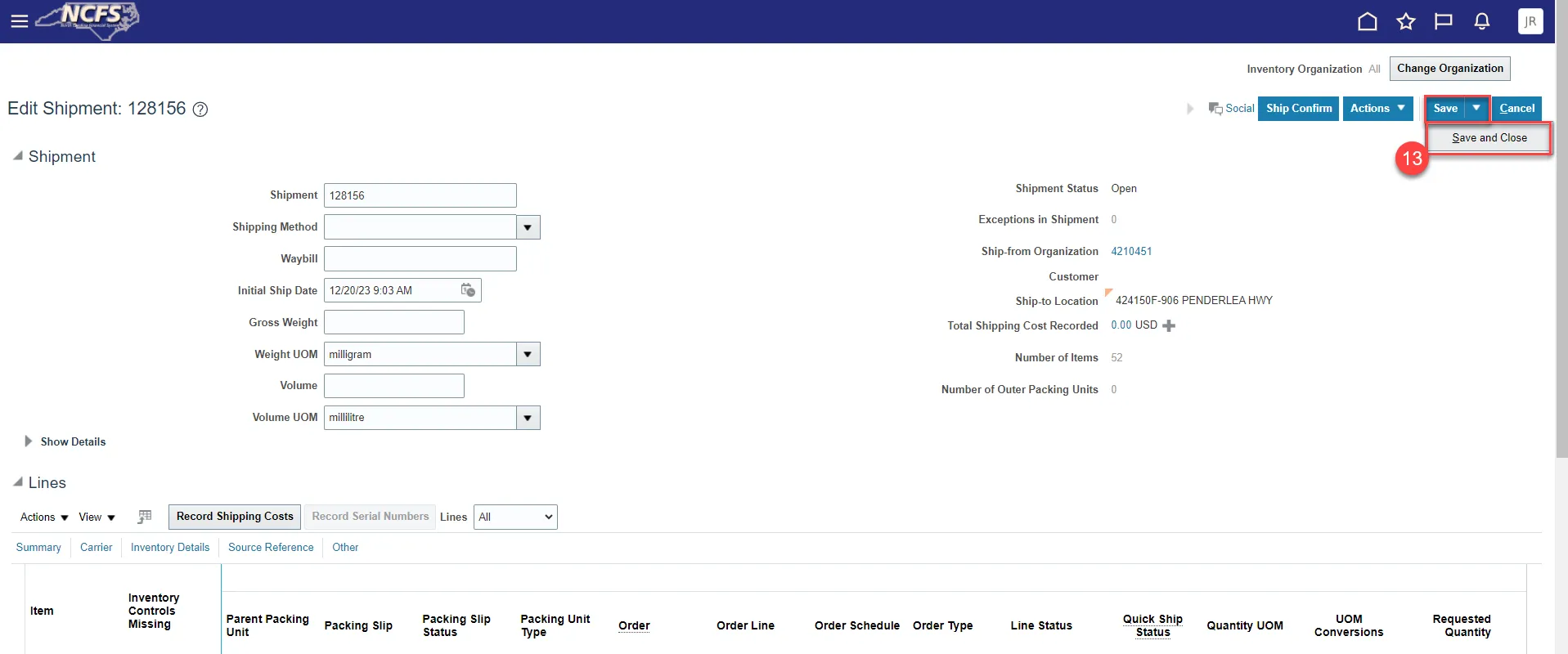This screenshot has width=1568, height=654.
Task: Click the Record Serial Numbers button
Action: click(x=371, y=517)
